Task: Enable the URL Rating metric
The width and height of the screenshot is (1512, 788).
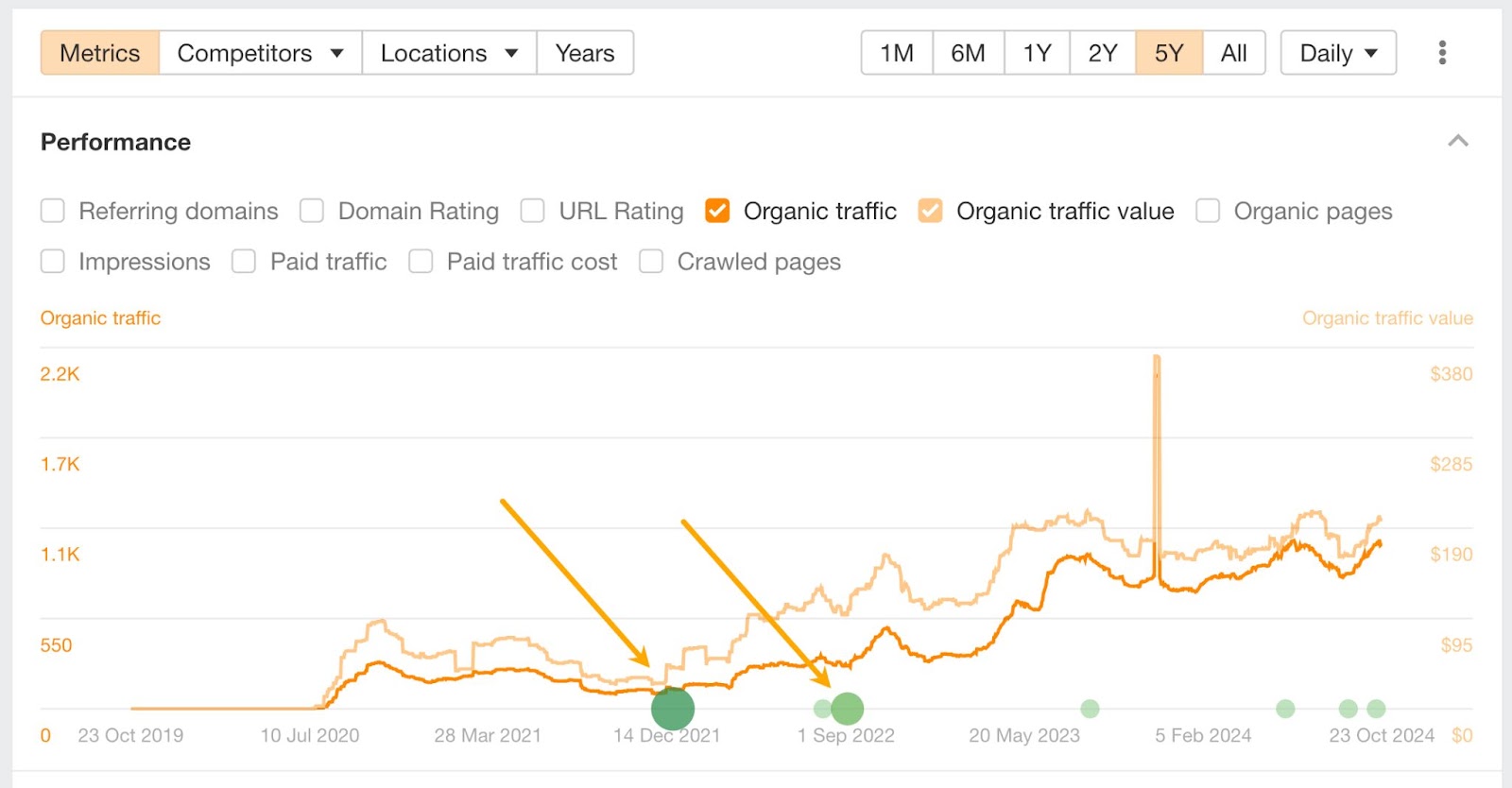Action: pos(532,211)
